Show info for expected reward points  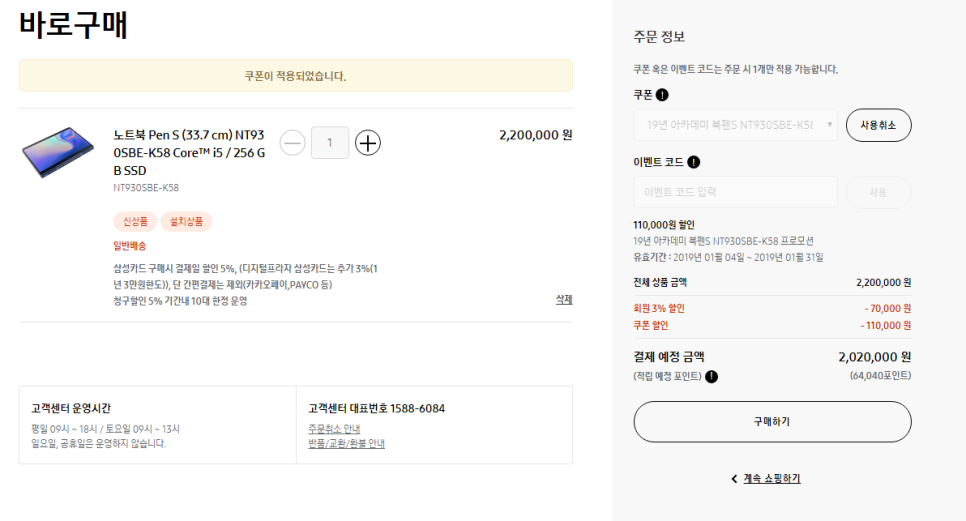711,376
